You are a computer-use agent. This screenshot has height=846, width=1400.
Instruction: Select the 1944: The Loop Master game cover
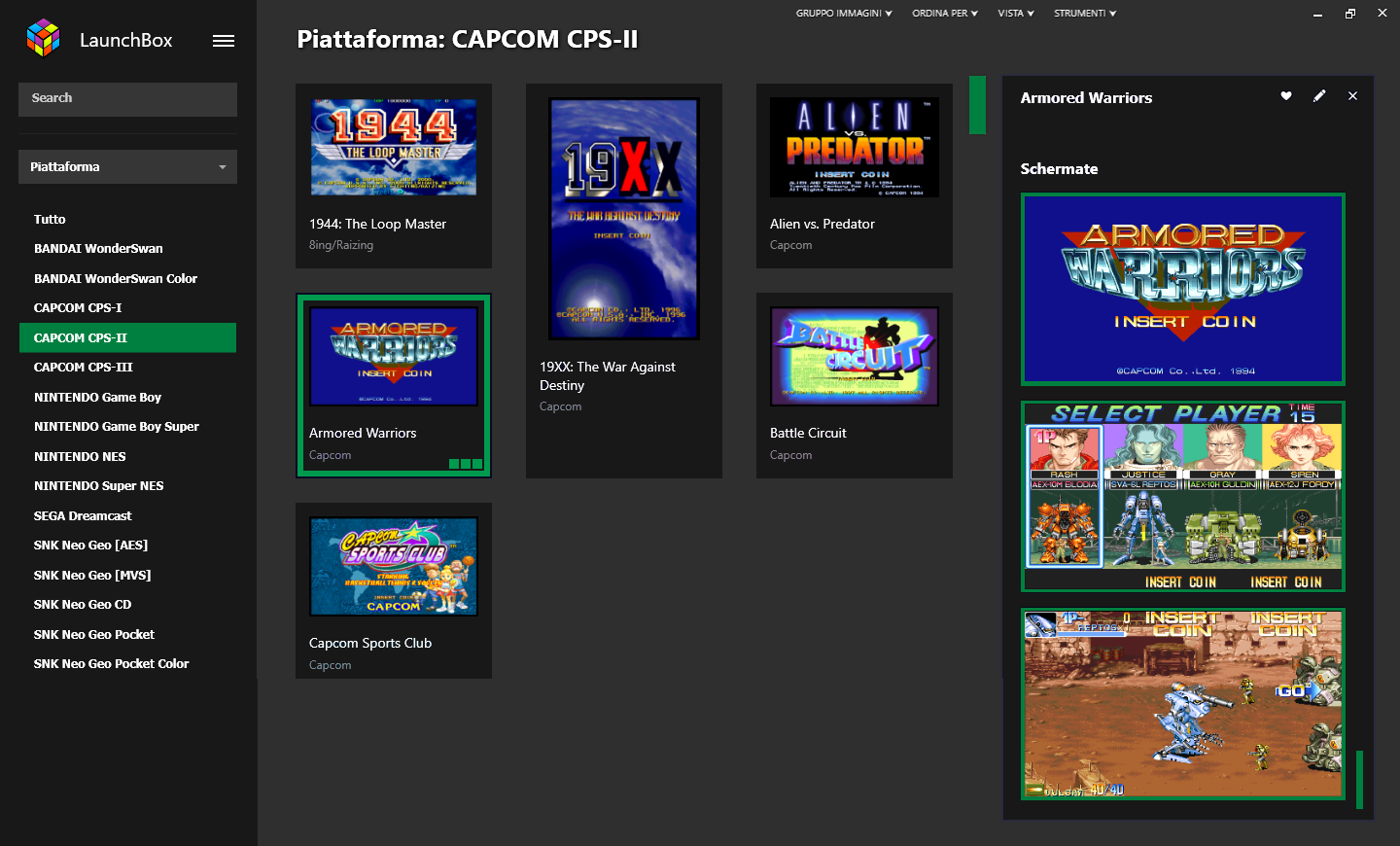(394, 147)
